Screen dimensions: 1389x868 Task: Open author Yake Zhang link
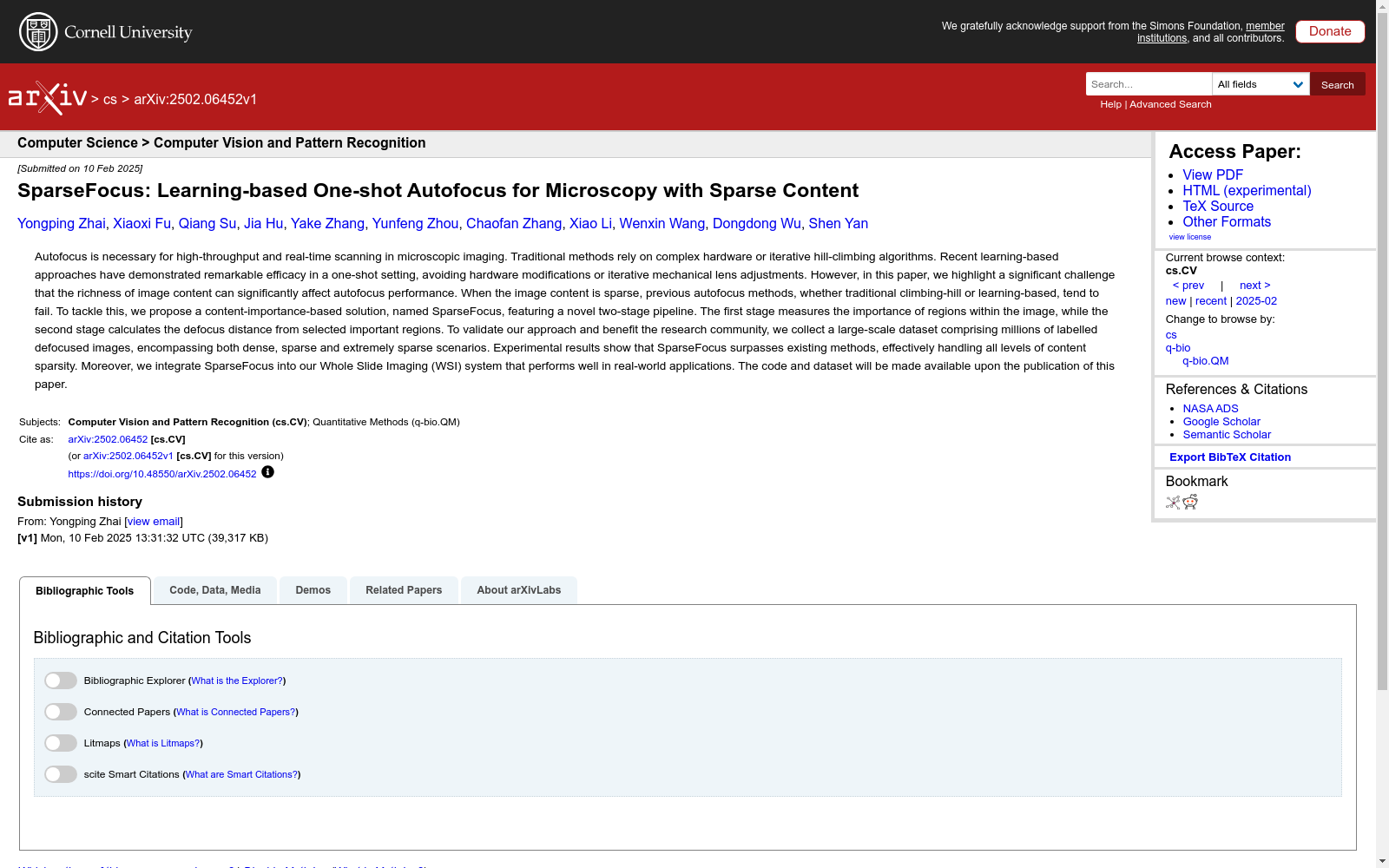tap(327, 224)
